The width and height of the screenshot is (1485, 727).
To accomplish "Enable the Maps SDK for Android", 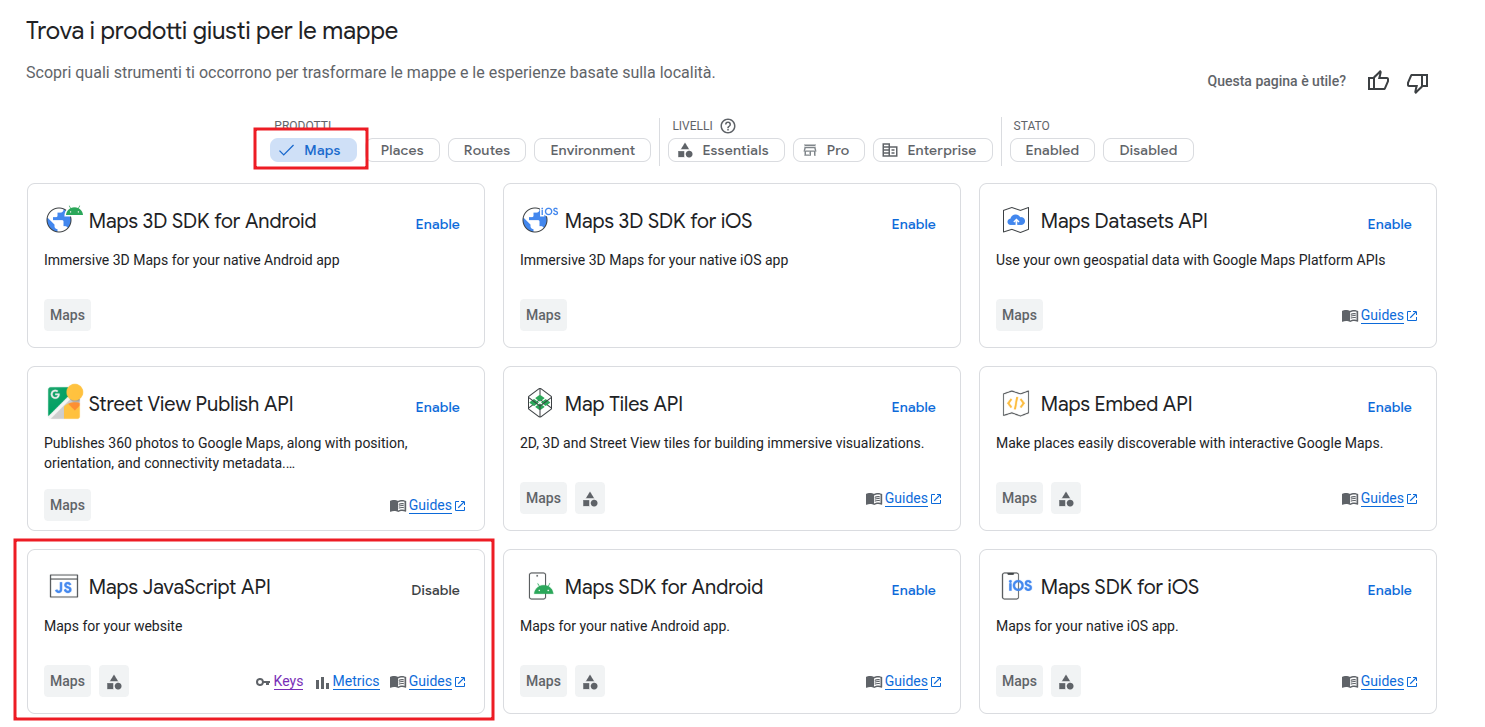I will pyautogui.click(x=914, y=590).
